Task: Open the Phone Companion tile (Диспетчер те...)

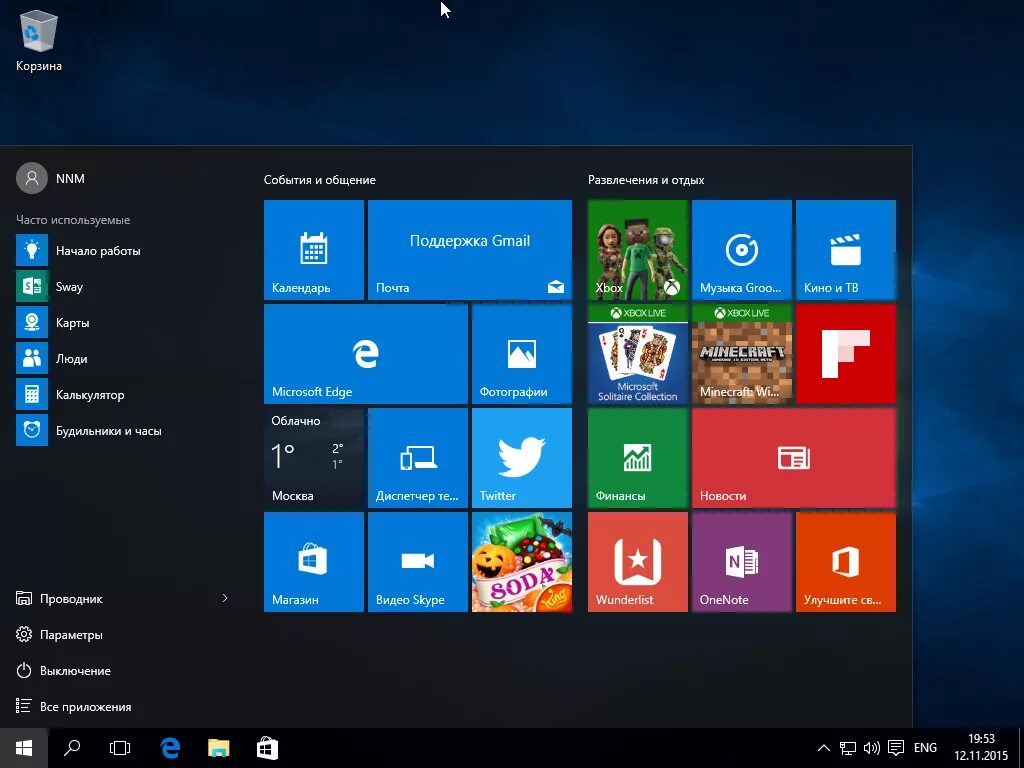Action: click(x=418, y=458)
